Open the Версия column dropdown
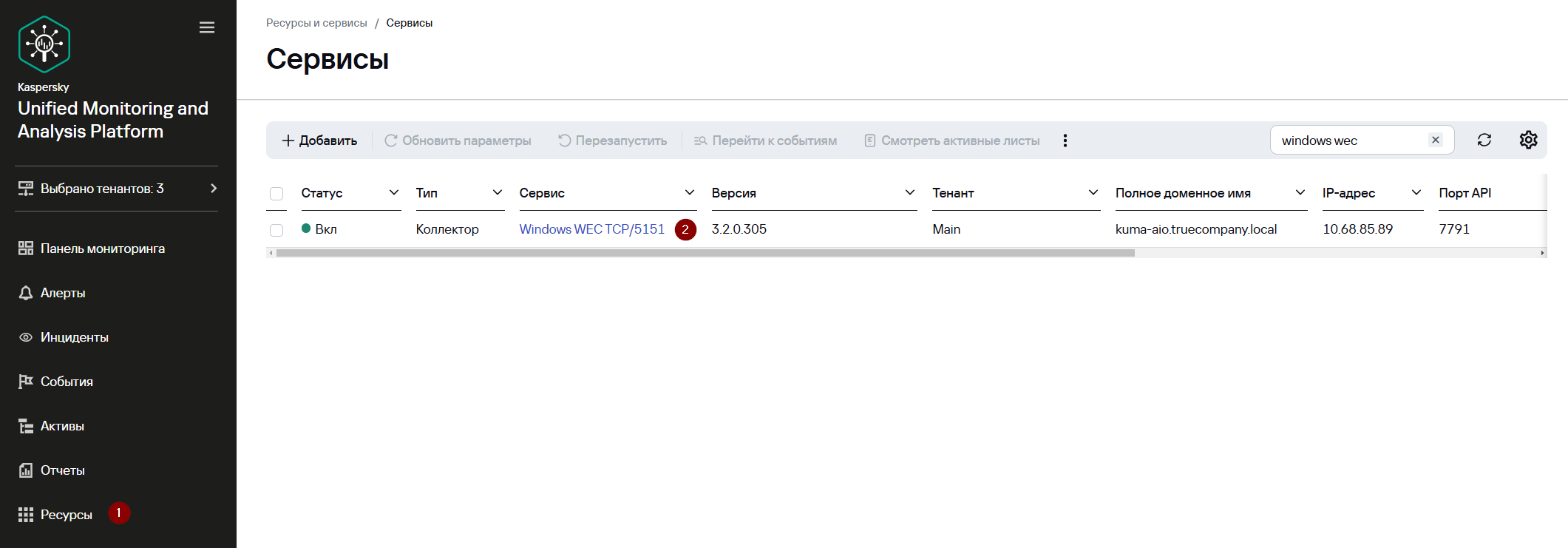The height and width of the screenshot is (548, 1568). click(910, 193)
